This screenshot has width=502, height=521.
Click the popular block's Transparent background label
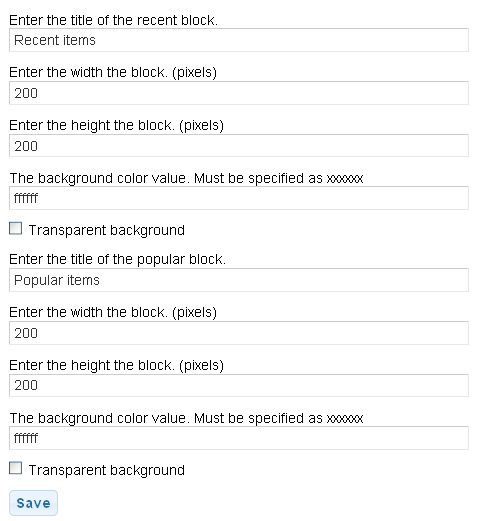point(107,470)
